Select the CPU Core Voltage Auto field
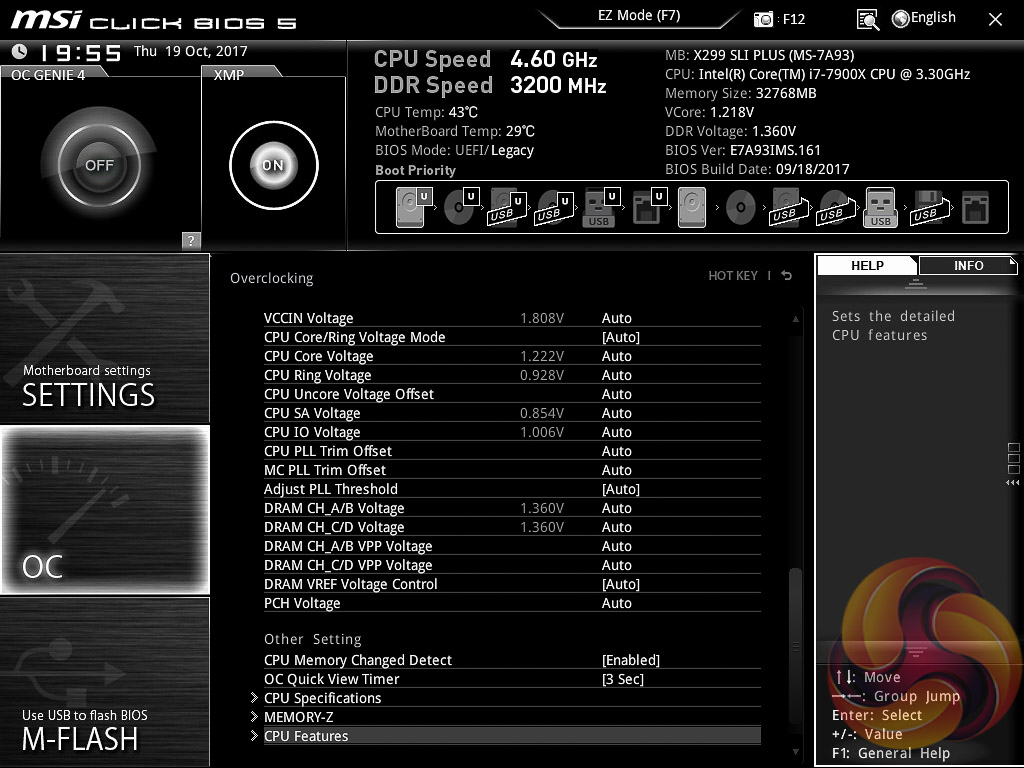 pos(616,356)
